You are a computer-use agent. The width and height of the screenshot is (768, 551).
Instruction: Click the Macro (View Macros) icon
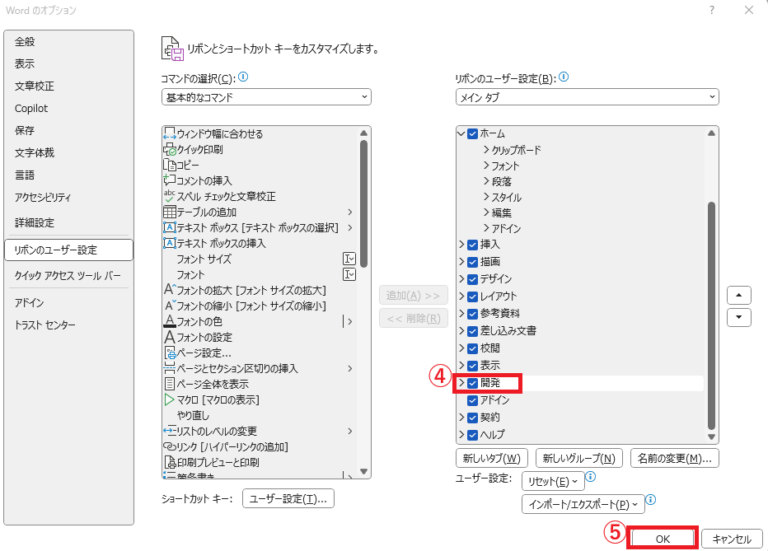169,399
